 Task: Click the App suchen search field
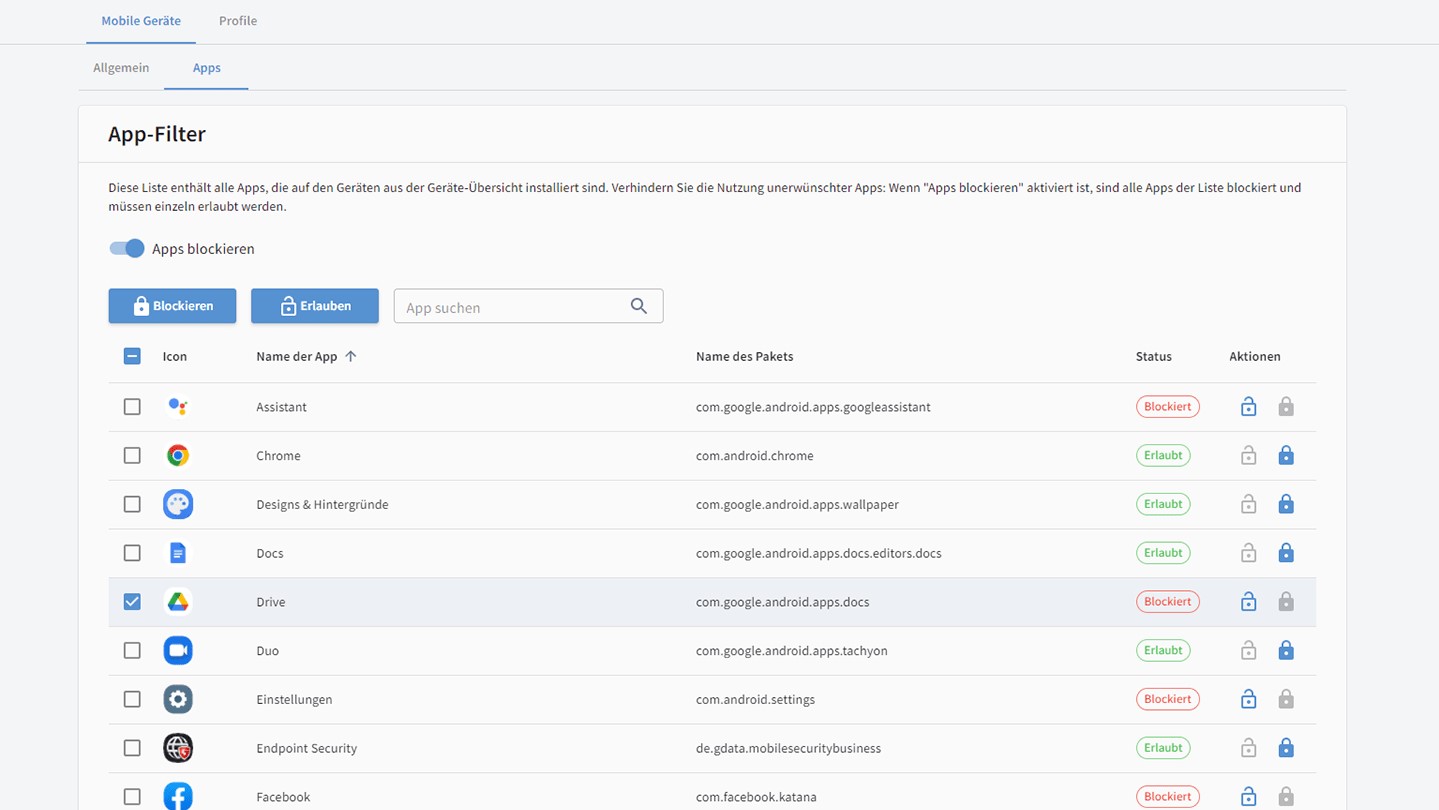click(x=510, y=307)
